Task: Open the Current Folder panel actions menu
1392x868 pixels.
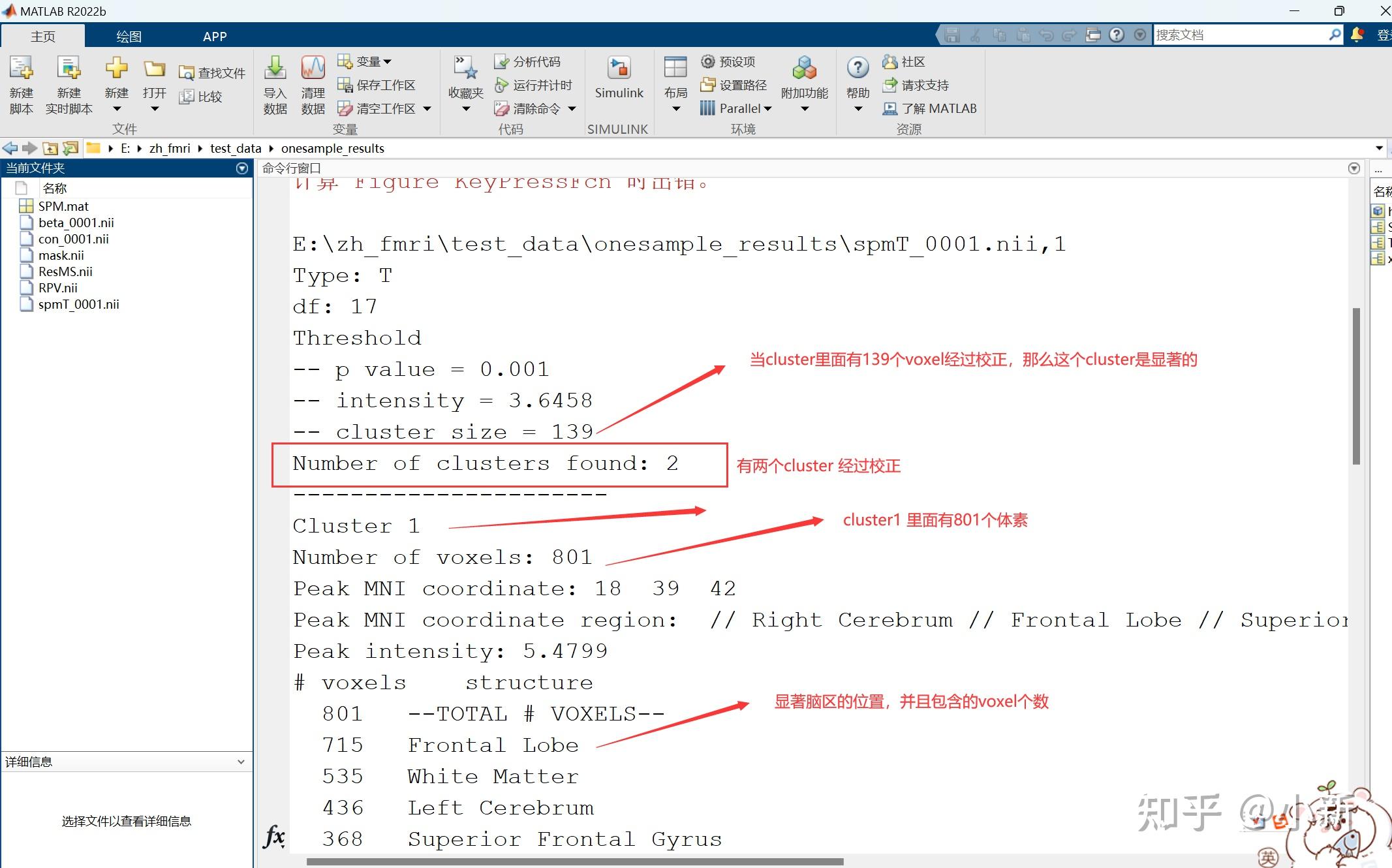Action: coord(242,168)
